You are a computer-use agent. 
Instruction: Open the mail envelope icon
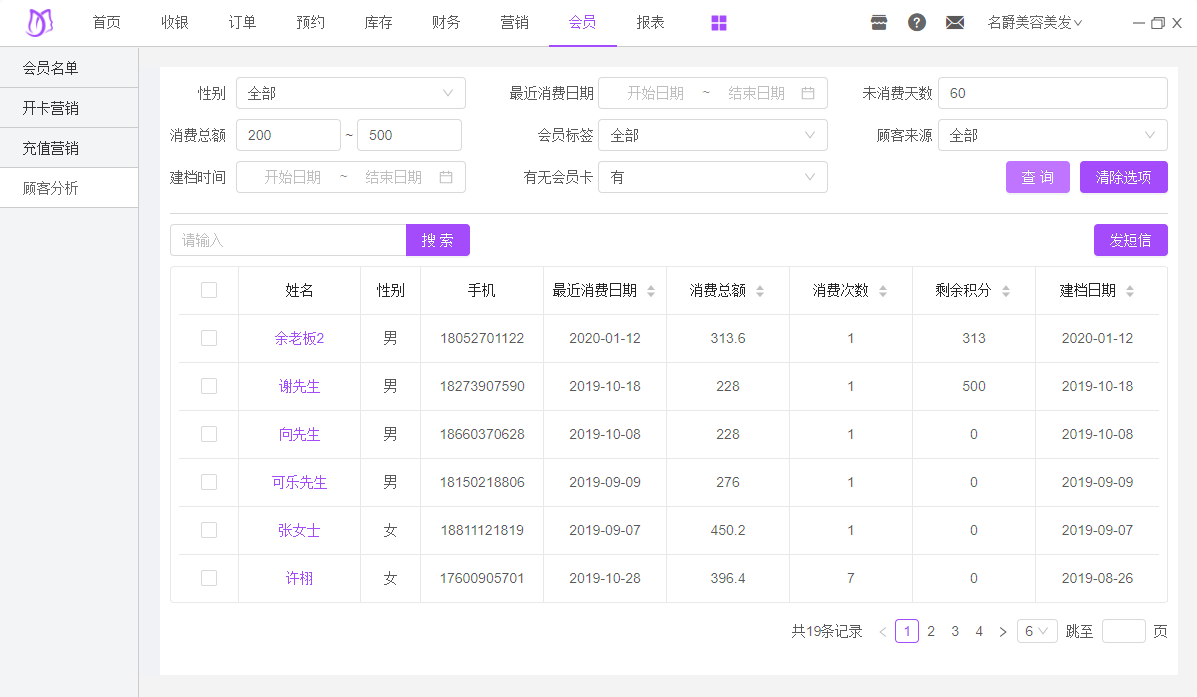[955, 23]
